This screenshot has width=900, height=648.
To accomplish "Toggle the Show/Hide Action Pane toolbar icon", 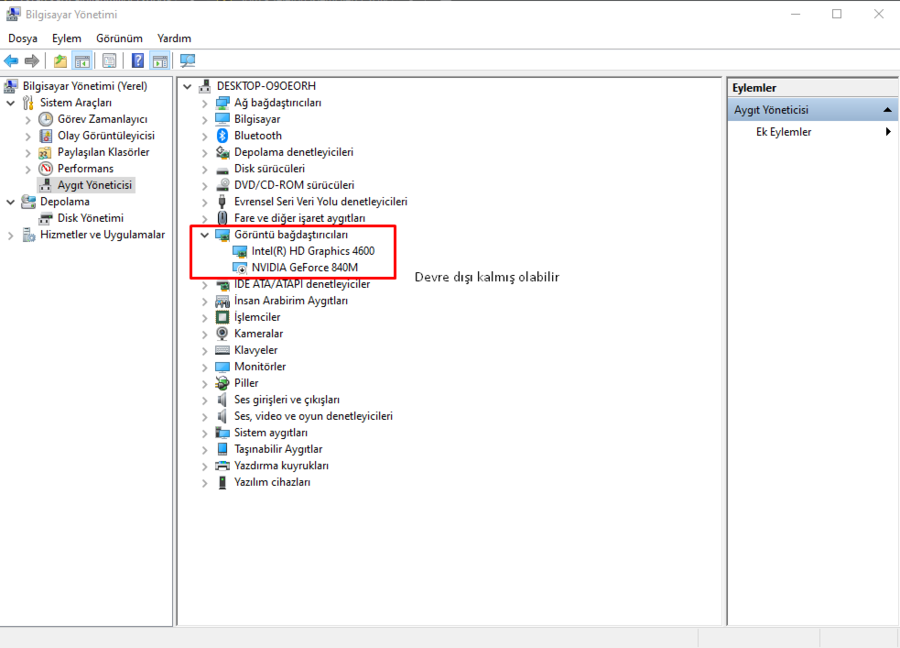I will (x=160, y=61).
